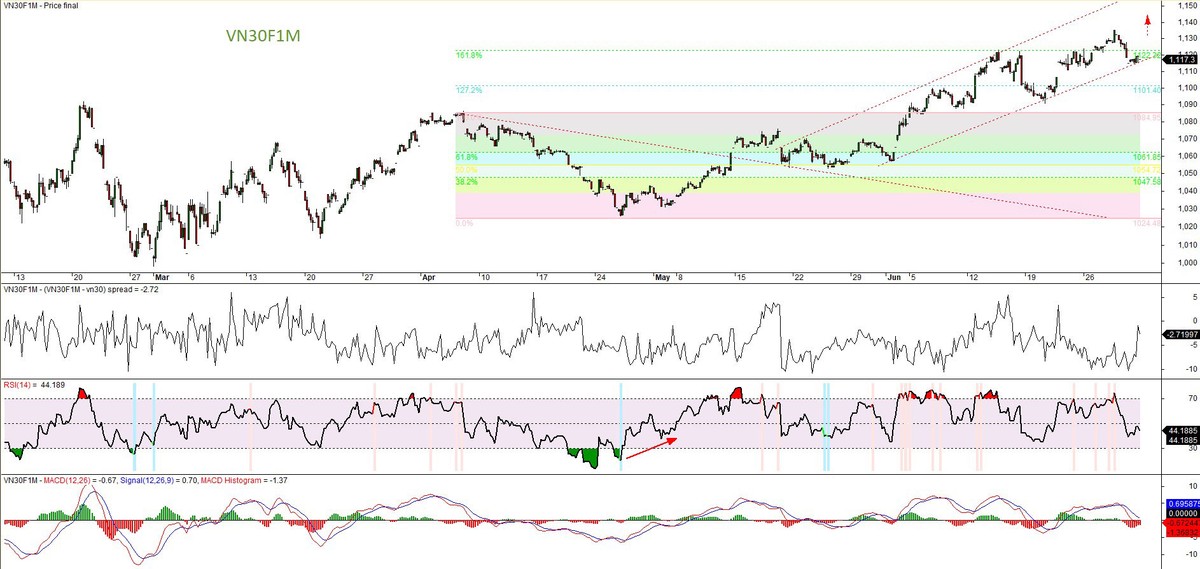
Task: Click the current price tag 1,117.3
Action: [x=1180, y=60]
